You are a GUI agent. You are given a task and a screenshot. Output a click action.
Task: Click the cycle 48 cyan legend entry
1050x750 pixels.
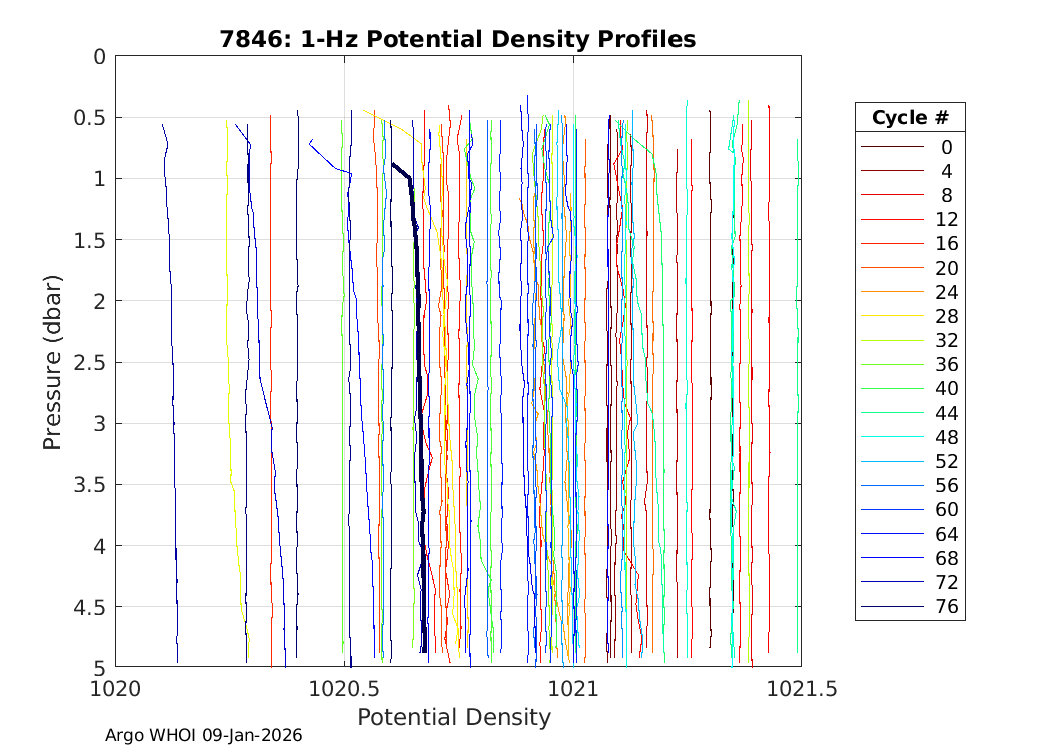[909, 437]
